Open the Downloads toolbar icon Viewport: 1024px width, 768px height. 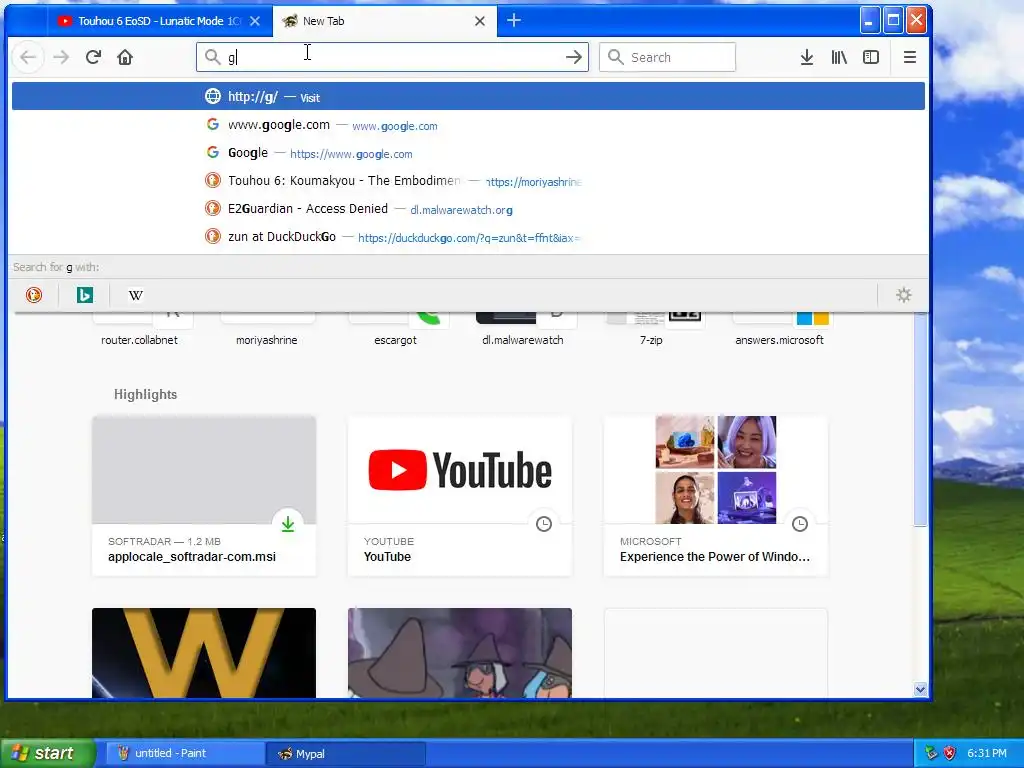tap(807, 57)
